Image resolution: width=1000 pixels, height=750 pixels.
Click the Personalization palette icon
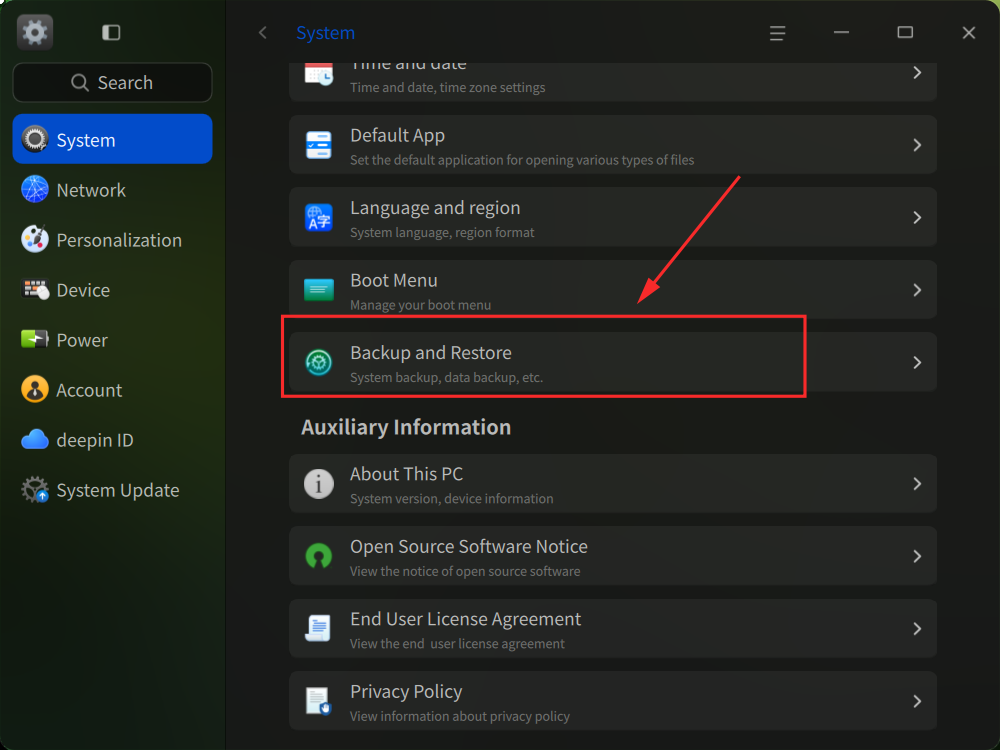pos(34,239)
